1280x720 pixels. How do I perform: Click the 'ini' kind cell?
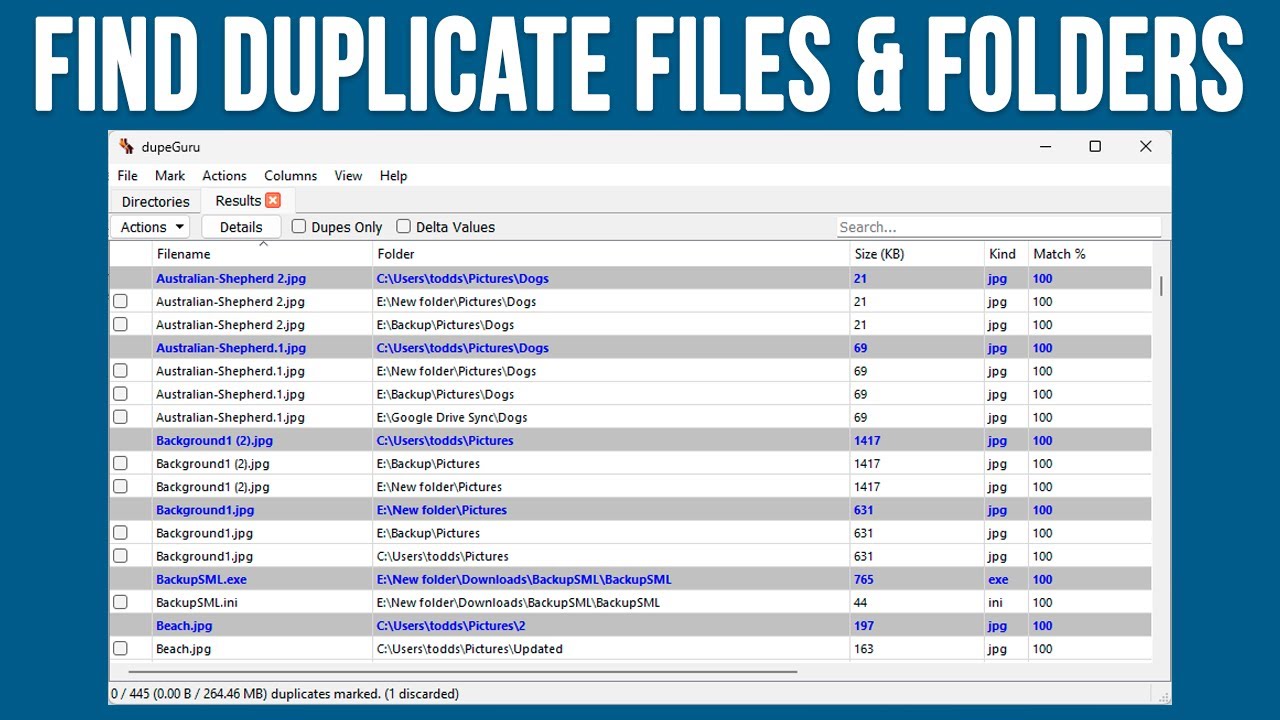(995, 602)
